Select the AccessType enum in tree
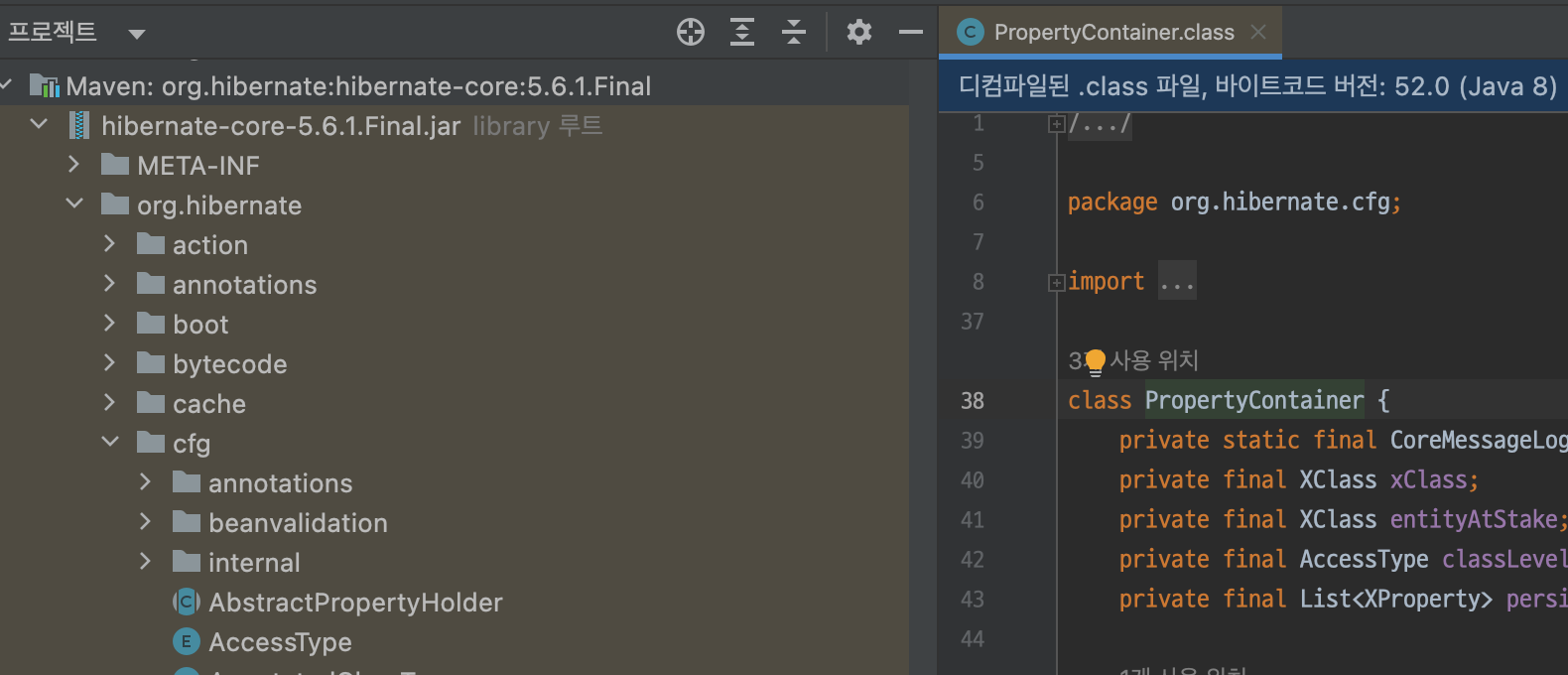Viewport: 1568px width, 675px height. tap(280, 642)
